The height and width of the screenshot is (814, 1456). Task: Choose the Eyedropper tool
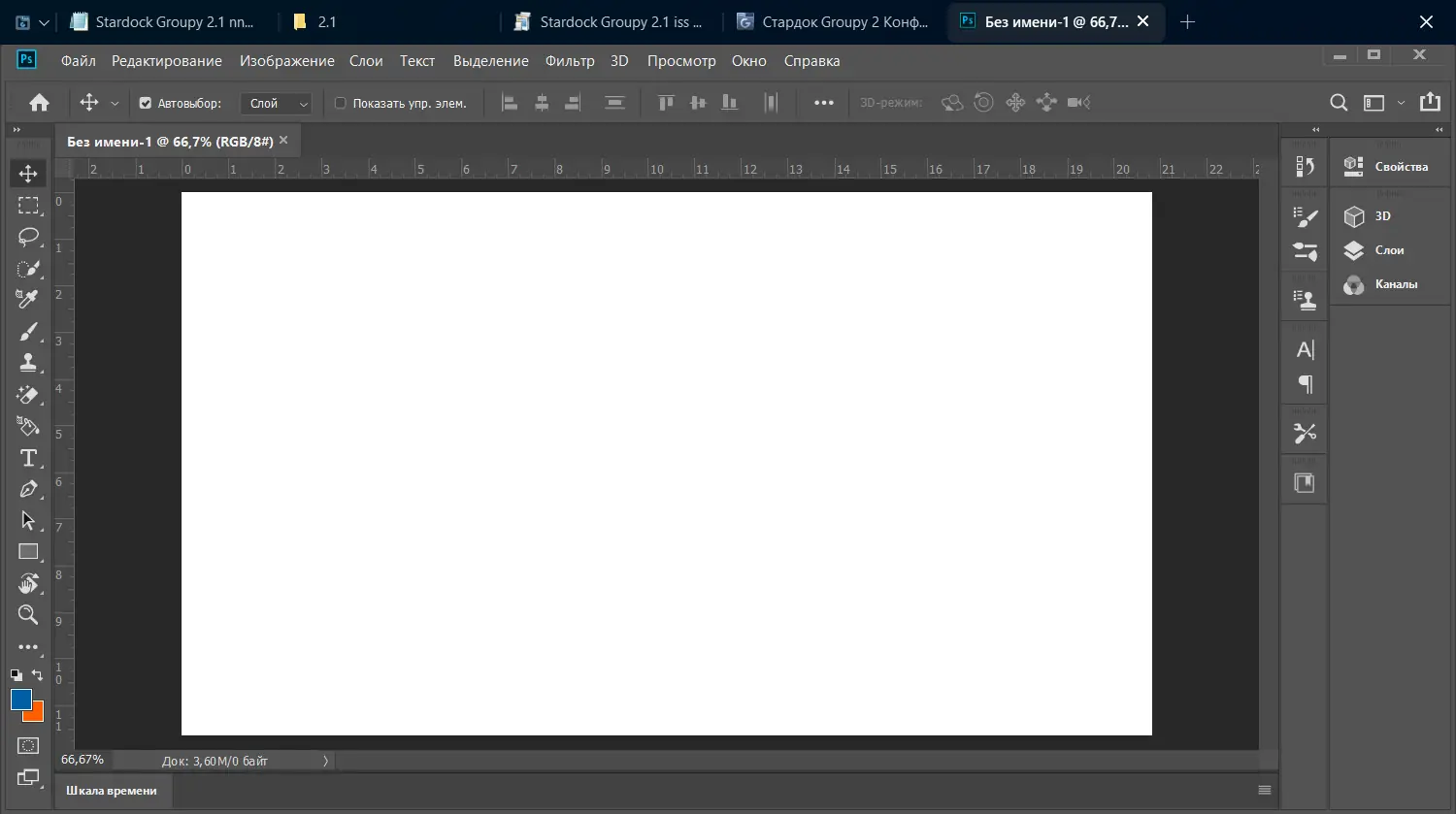click(x=28, y=299)
